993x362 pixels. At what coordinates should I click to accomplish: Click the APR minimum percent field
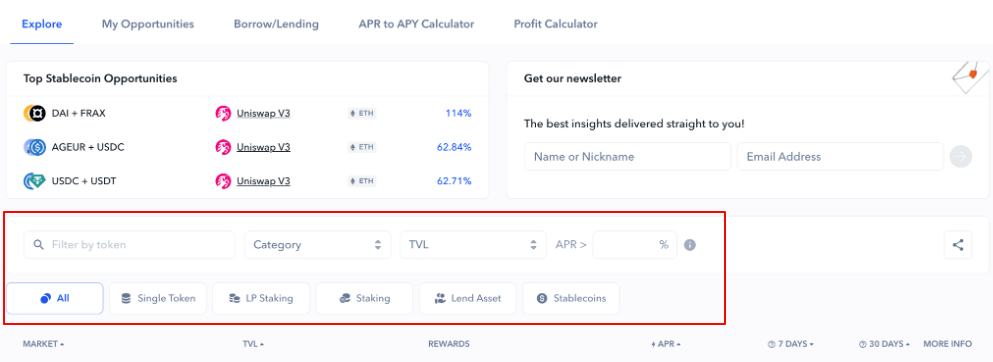(x=635, y=245)
